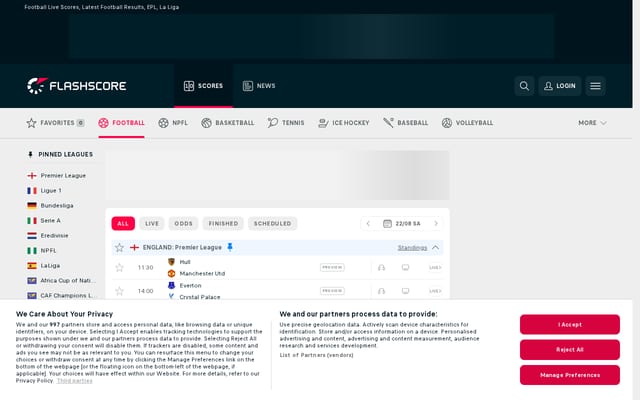Select the Scheduled matches filter
Image resolution: width=640 pixels, height=400 pixels.
(x=272, y=224)
